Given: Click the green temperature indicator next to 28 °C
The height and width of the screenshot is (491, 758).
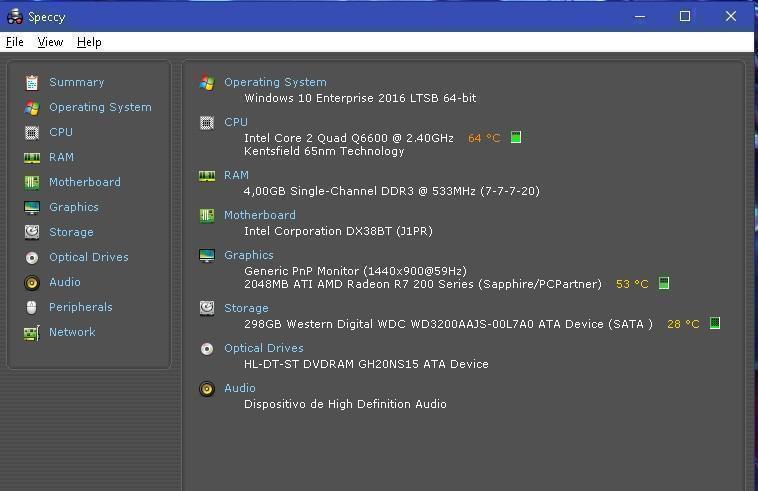Looking at the screenshot, I should tap(714, 323).
